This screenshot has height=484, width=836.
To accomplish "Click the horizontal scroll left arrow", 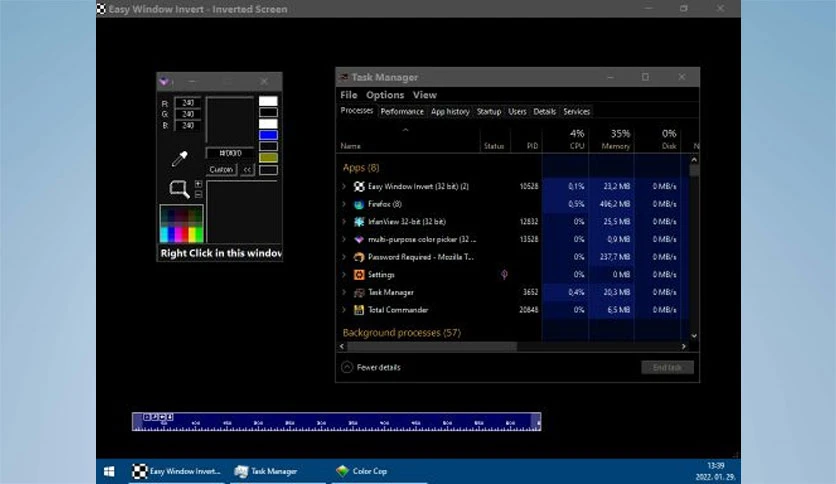I will 342,346.
